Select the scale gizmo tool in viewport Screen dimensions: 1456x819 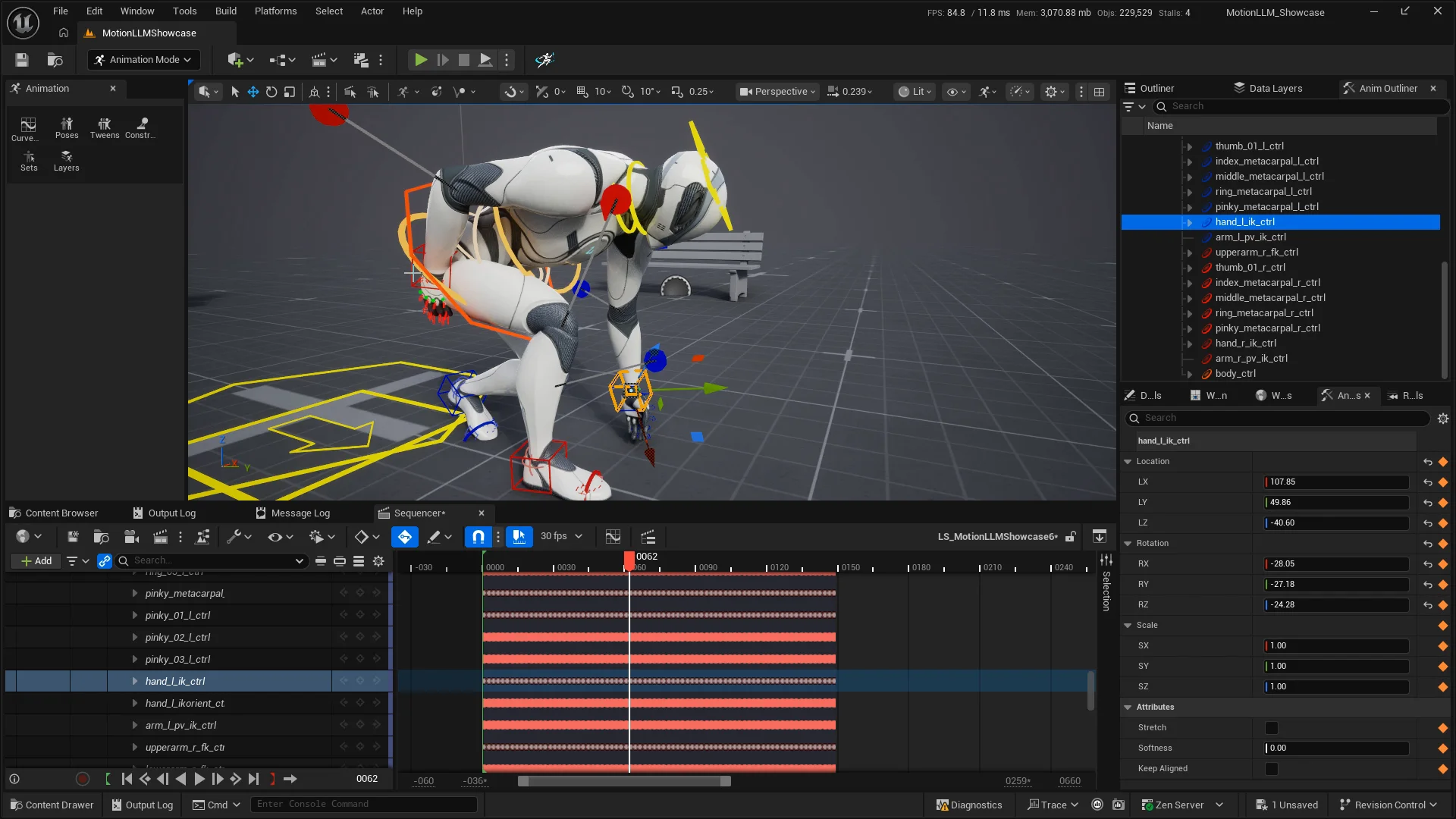[x=290, y=92]
